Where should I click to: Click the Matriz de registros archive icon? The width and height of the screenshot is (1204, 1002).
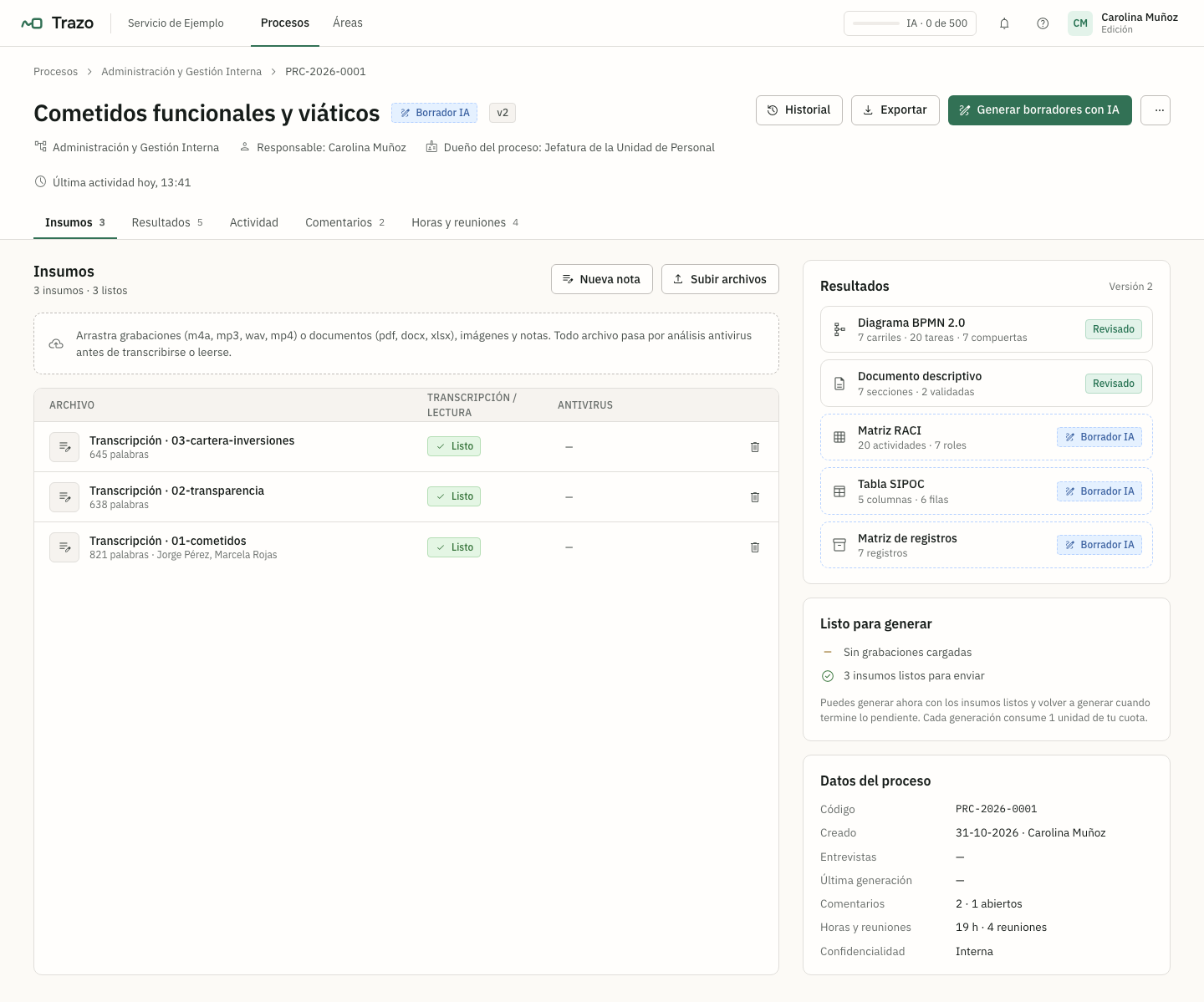tap(839, 545)
